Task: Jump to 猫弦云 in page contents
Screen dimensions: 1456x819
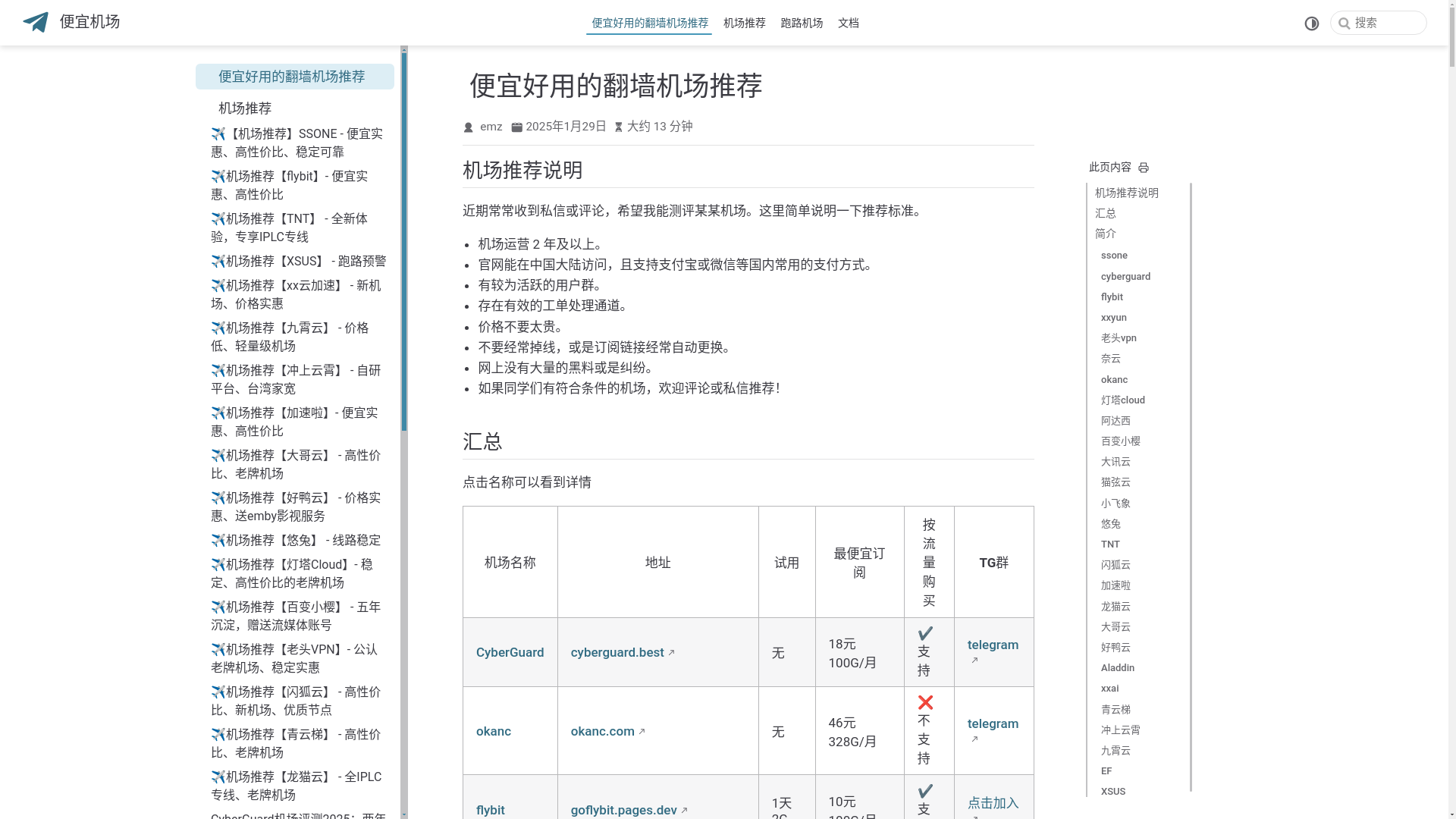Action: click(x=1116, y=482)
